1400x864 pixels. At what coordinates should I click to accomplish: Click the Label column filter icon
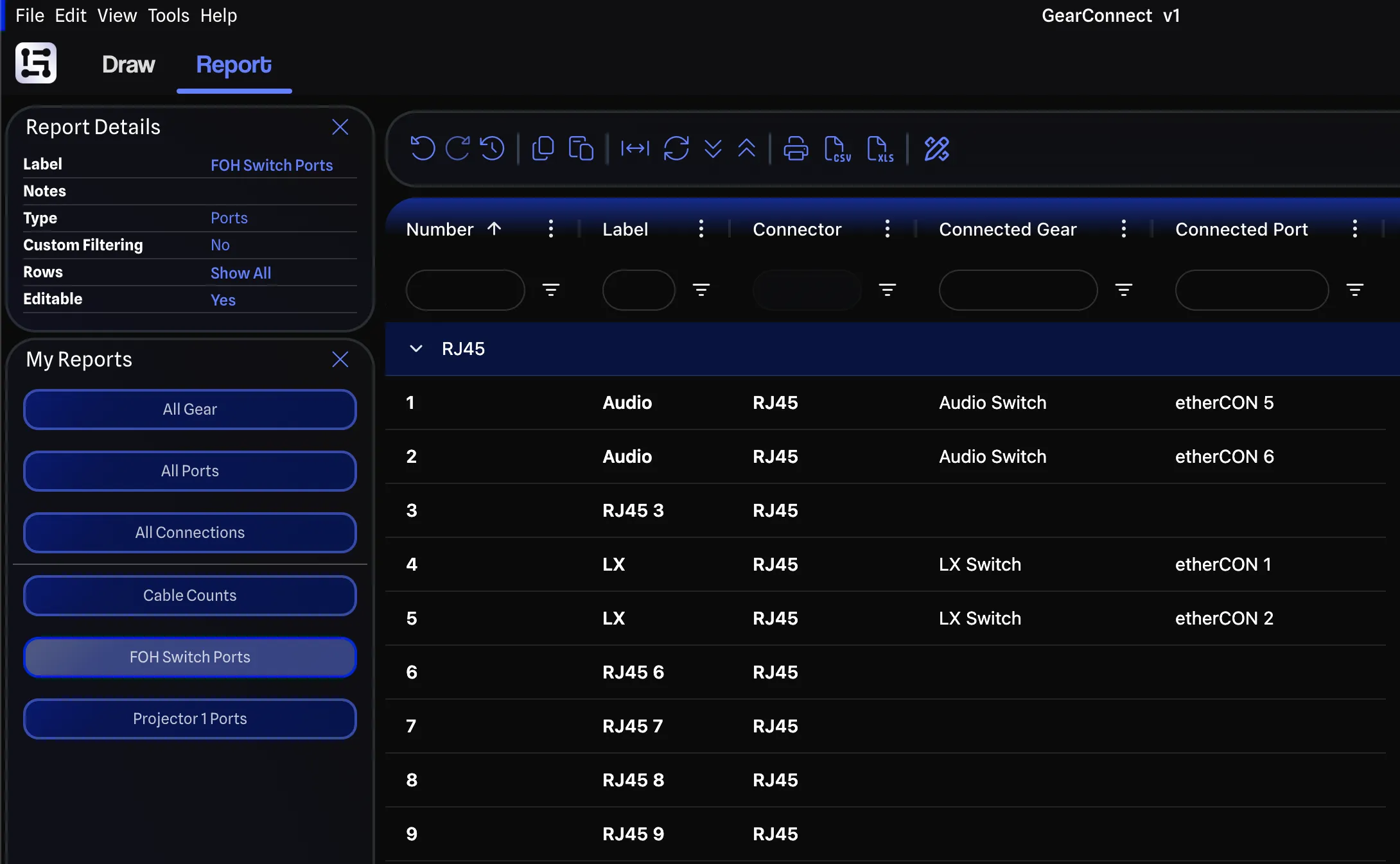pyautogui.click(x=701, y=290)
